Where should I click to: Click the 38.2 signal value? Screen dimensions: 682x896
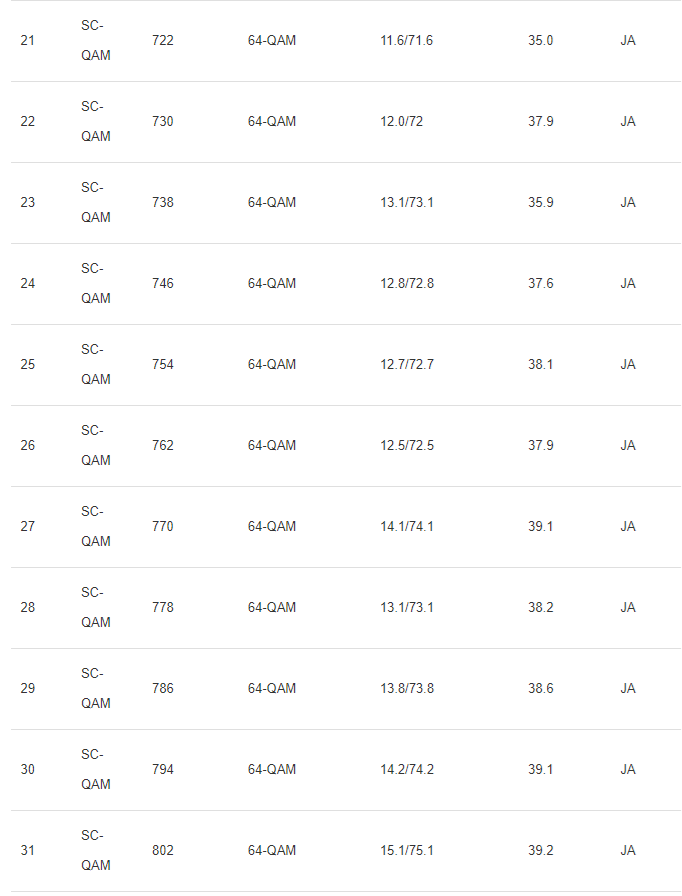[x=540, y=608]
